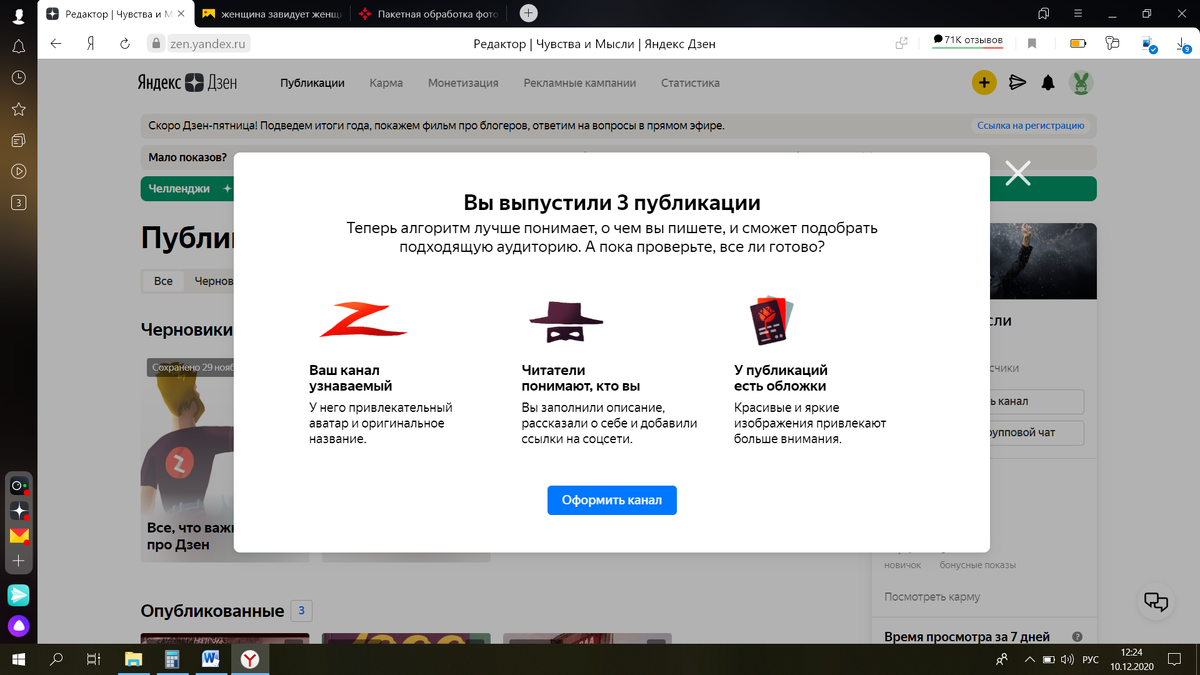Click the zen.yandex.ru address field

(x=208, y=43)
